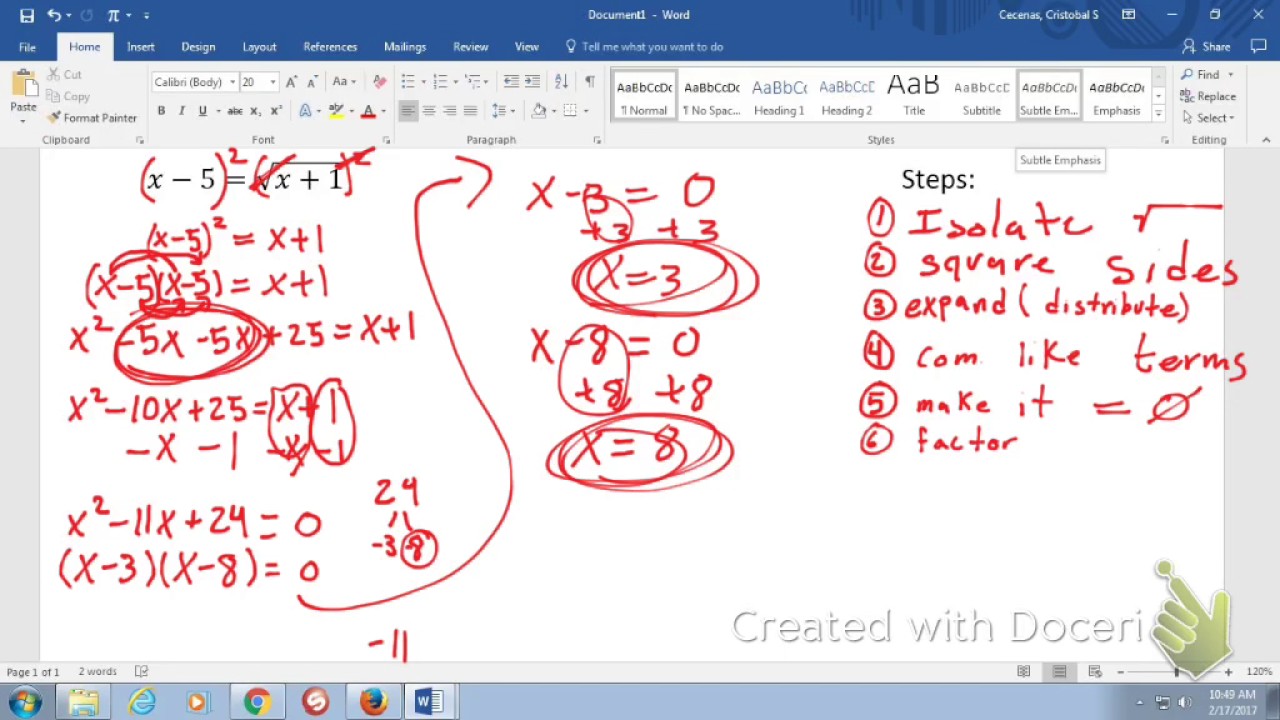Open Ribbon Display Options icon
Image resolution: width=1280 pixels, height=720 pixels.
pyautogui.click(x=1128, y=15)
